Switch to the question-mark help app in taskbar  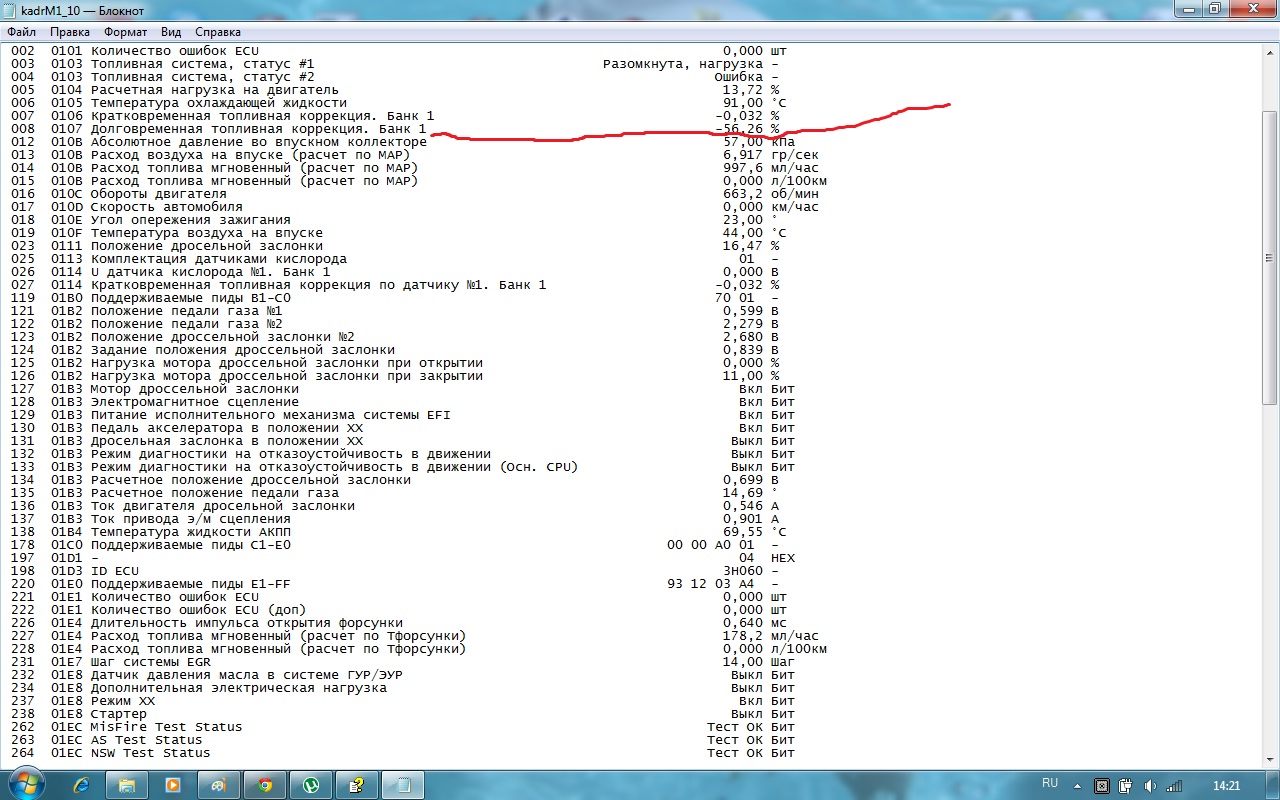click(357, 785)
